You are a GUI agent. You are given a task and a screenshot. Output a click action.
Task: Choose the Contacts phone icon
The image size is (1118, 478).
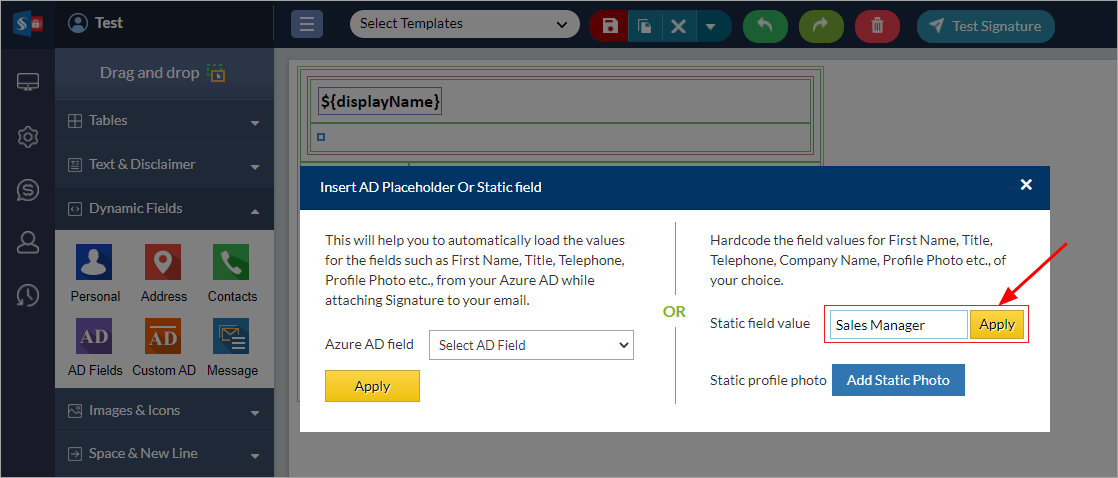231,263
